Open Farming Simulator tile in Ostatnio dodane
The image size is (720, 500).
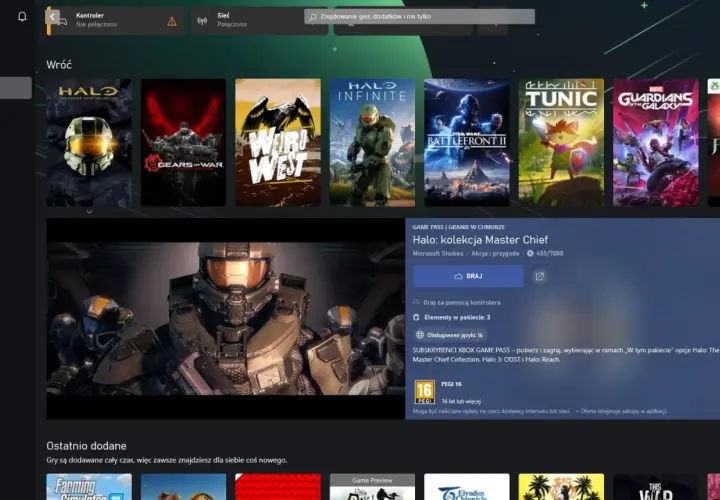[x=89, y=487]
